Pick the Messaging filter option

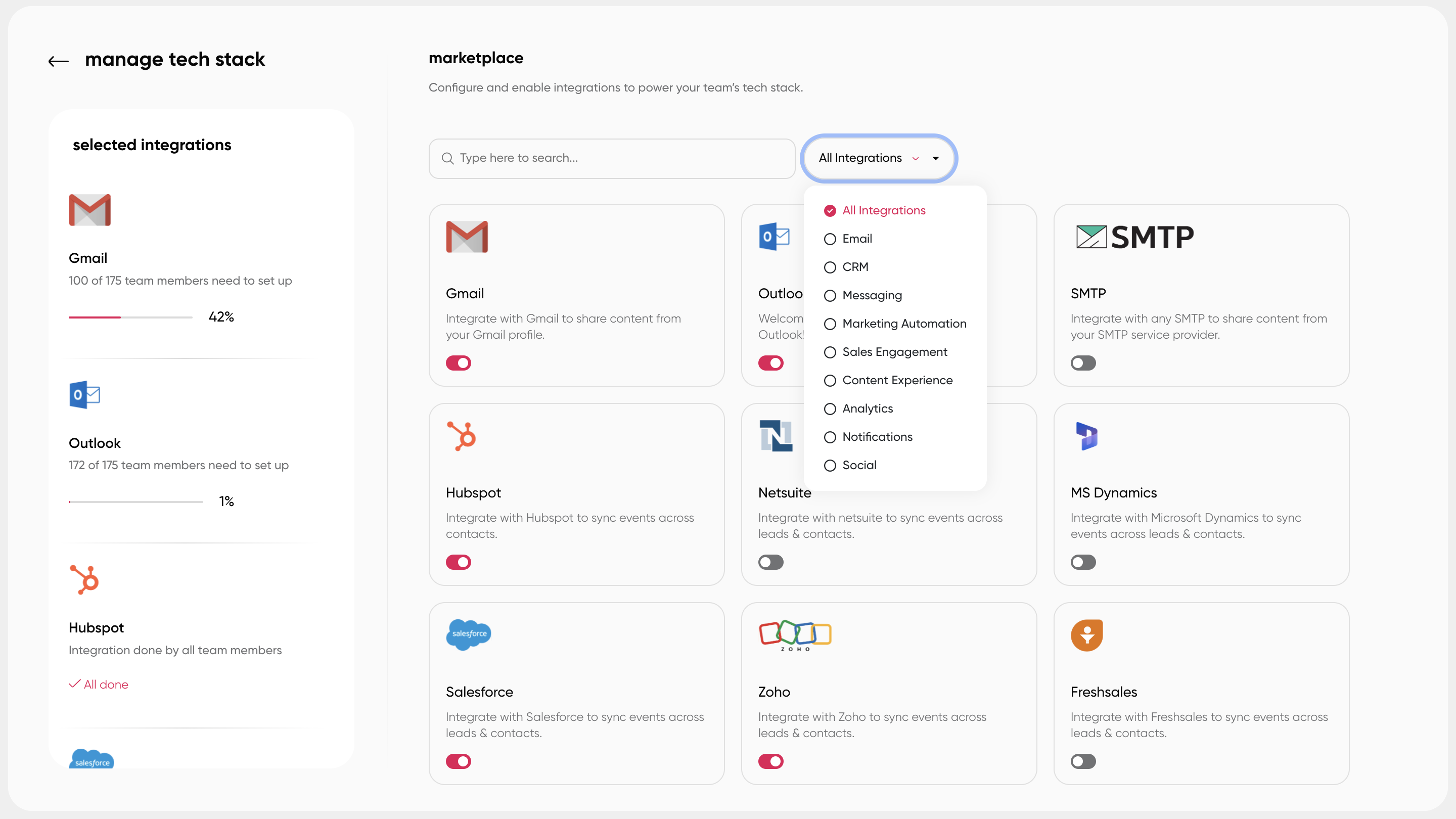point(863,295)
